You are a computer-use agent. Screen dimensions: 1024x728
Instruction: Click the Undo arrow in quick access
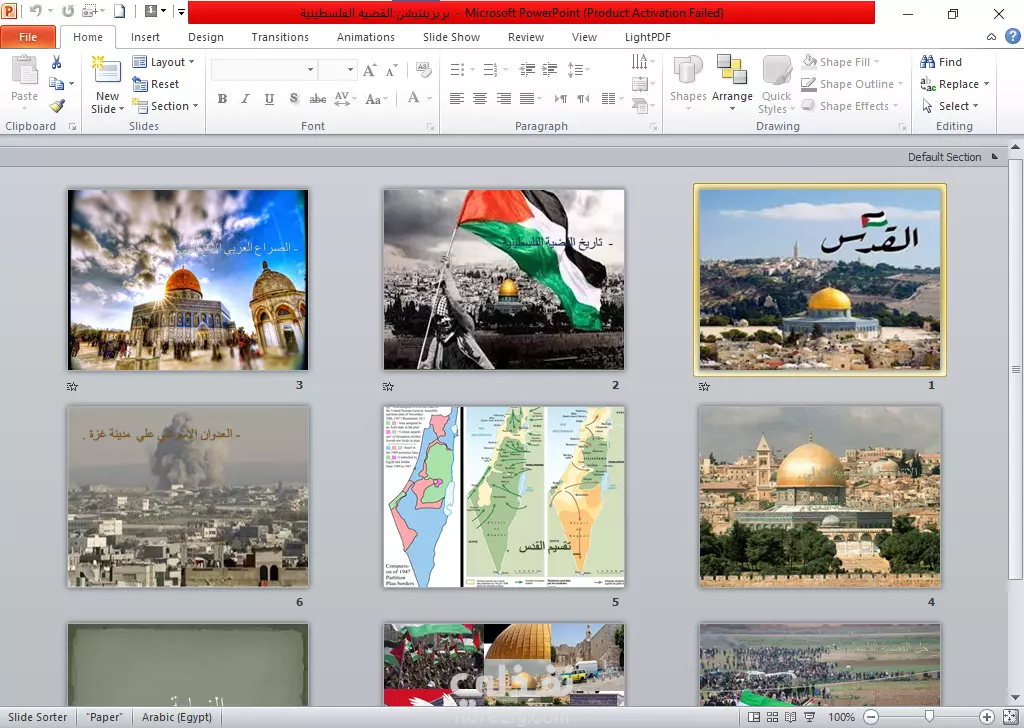pos(36,11)
